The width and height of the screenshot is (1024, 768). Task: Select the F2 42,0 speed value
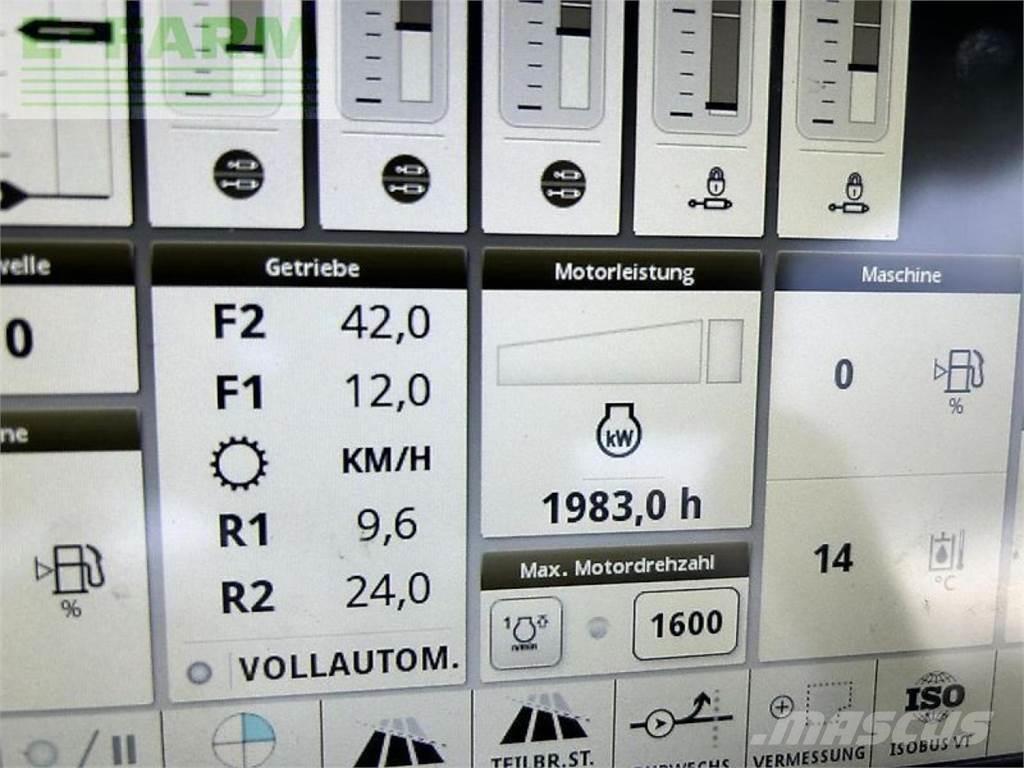click(x=385, y=323)
